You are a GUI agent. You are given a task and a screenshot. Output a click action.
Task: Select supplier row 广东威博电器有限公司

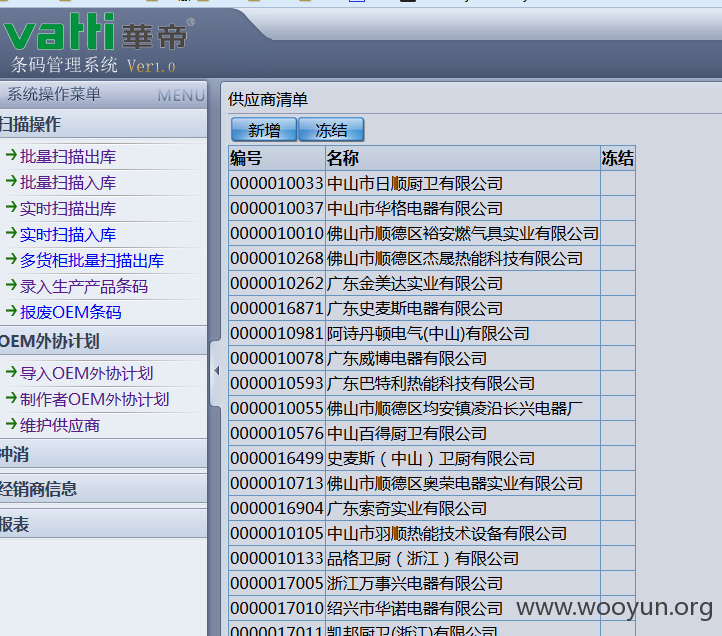(x=432, y=358)
